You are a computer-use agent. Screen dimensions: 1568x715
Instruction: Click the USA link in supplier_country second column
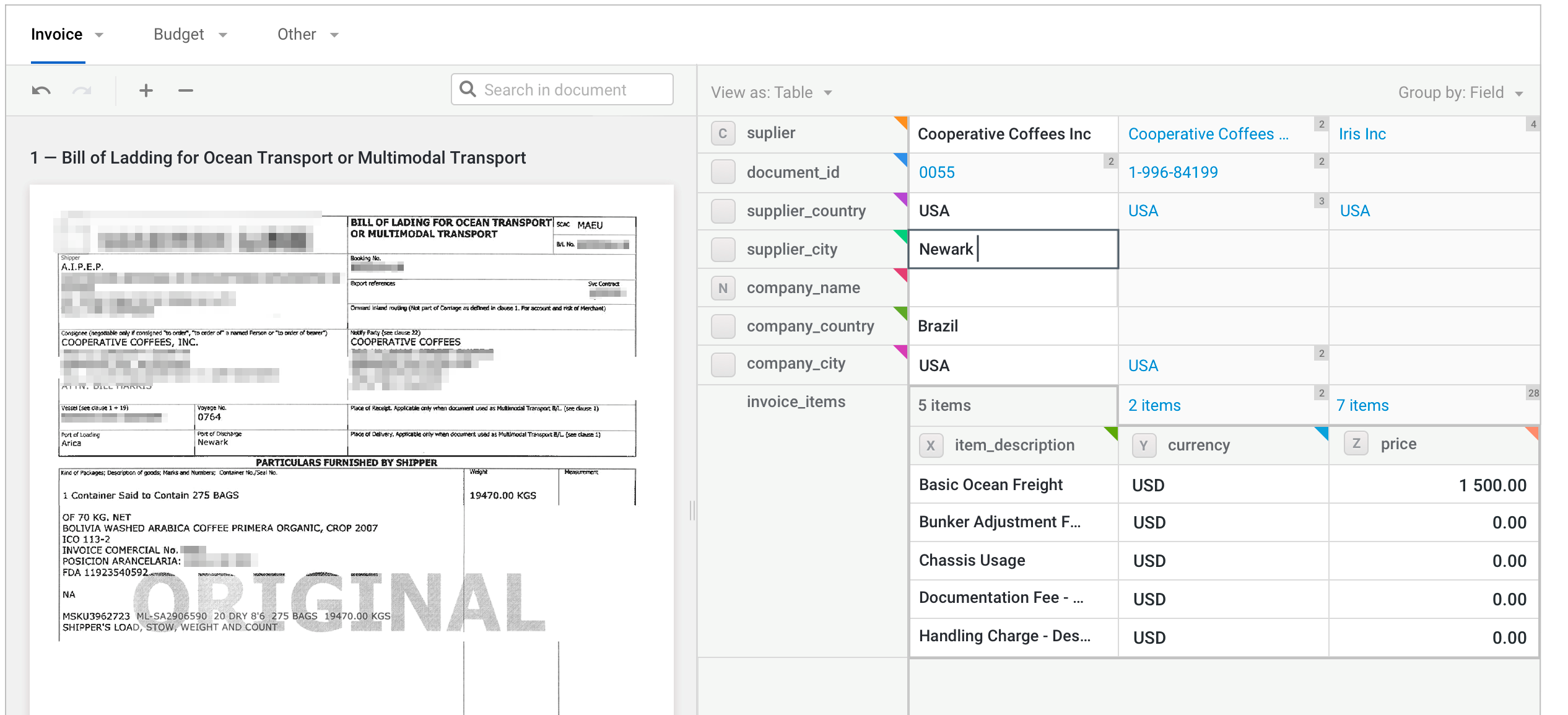[1143, 211]
